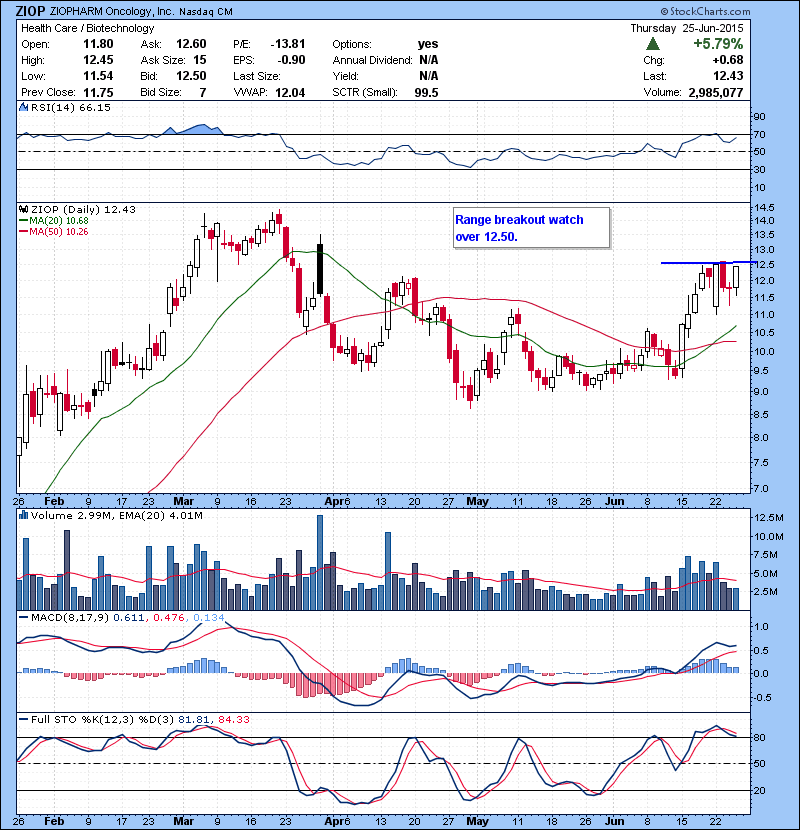Click the +5.79% percent change value
Viewport: 800px width, 830px height.
[x=718, y=43]
